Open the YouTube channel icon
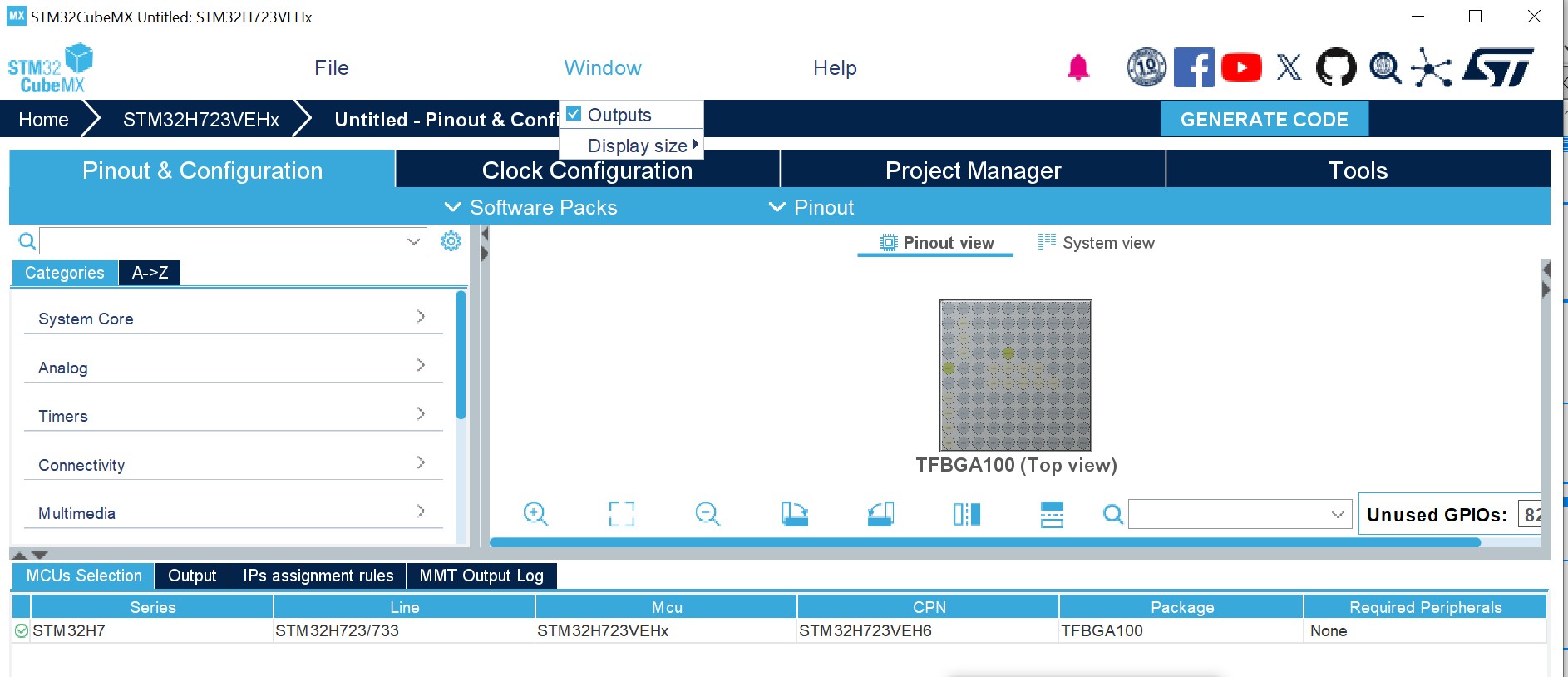1568x677 pixels. click(1241, 67)
